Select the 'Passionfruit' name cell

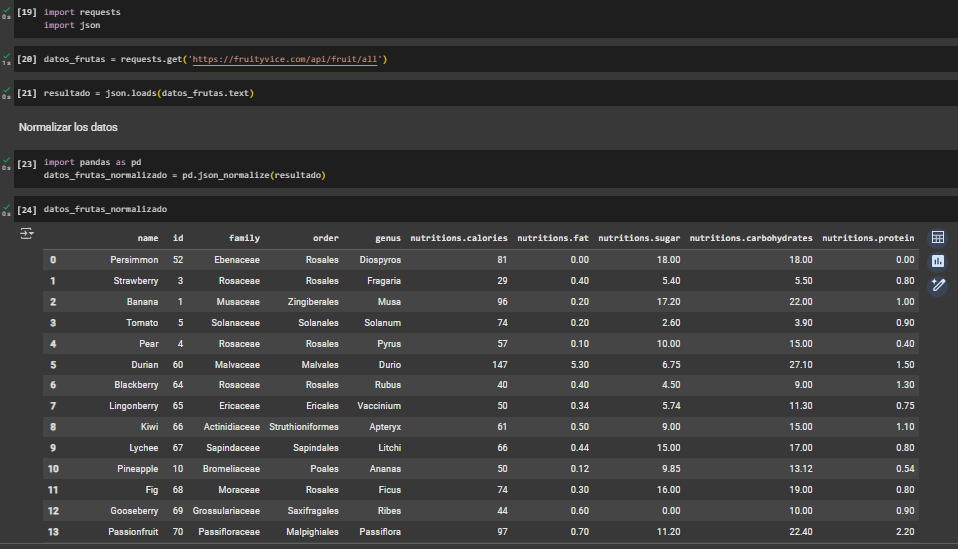click(x=133, y=532)
